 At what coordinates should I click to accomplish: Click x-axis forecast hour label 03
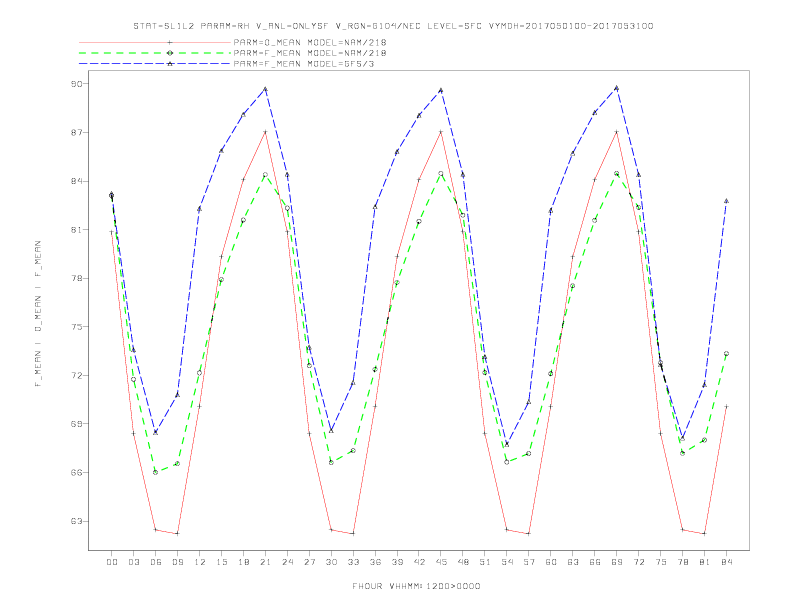click(x=134, y=562)
